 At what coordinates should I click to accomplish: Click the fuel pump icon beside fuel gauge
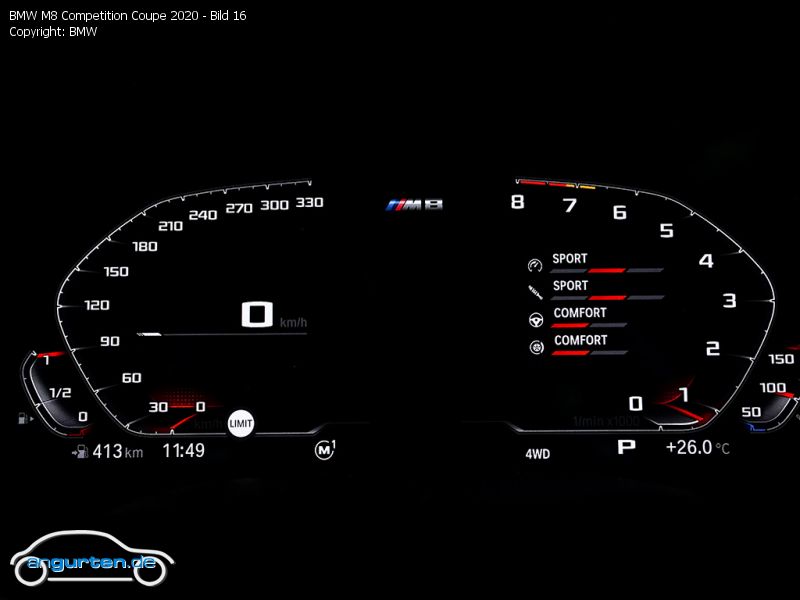[x=25, y=418]
